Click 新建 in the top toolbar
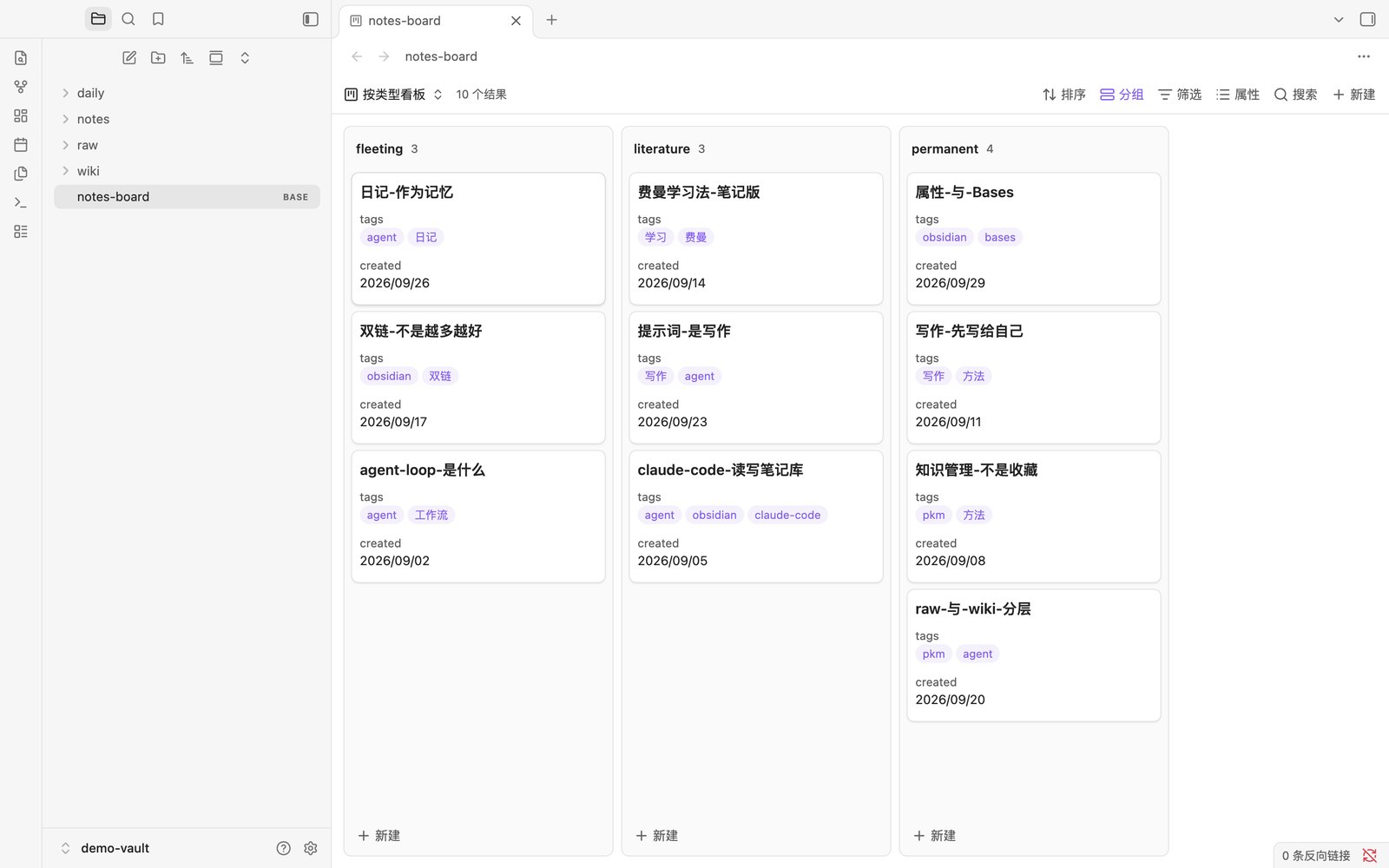This screenshot has width=1389, height=868. [1353, 95]
